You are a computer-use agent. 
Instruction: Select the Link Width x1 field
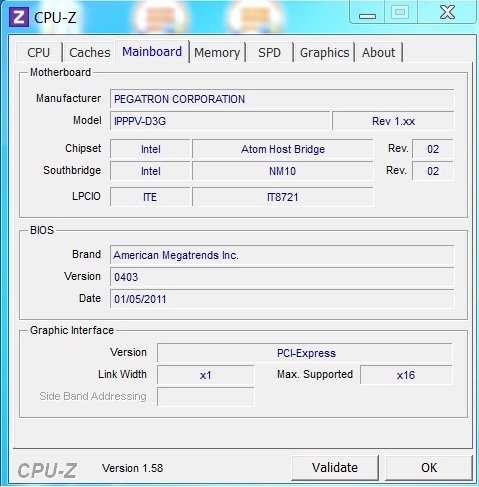pyautogui.click(x=206, y=375)
